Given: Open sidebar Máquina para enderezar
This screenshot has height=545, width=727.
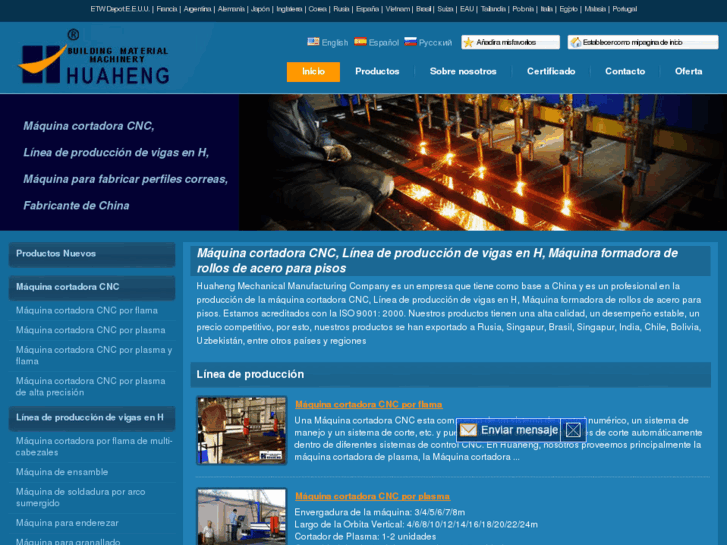Looking at the screenshot, I should coord(67,523).
